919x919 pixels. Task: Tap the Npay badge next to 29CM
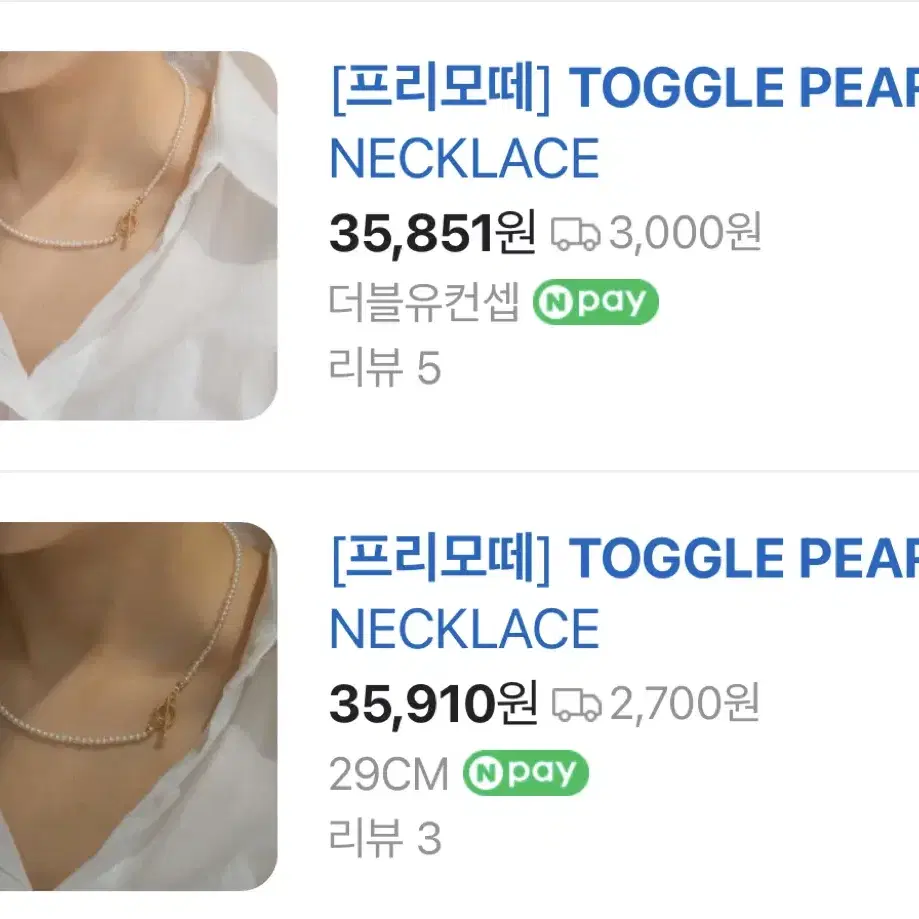coord(526,772)
